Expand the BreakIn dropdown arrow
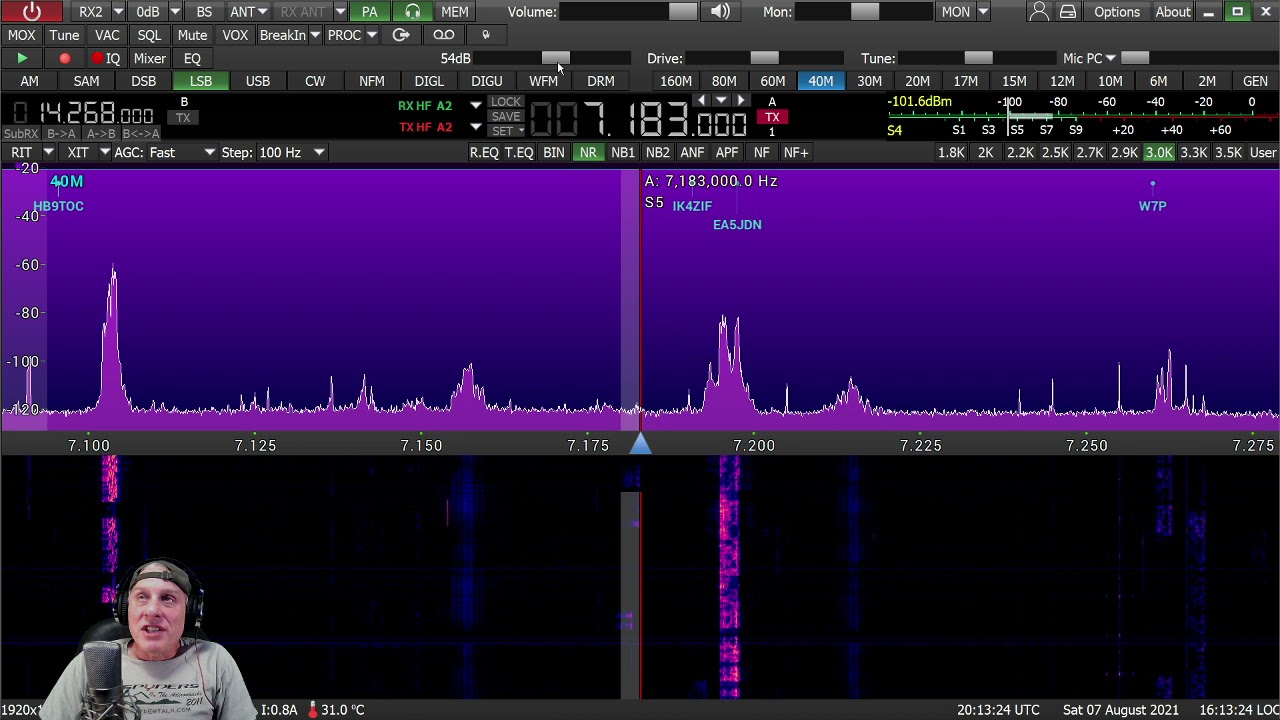The width and height of the screenshot is (1280, 720). [x=315, y=35]
